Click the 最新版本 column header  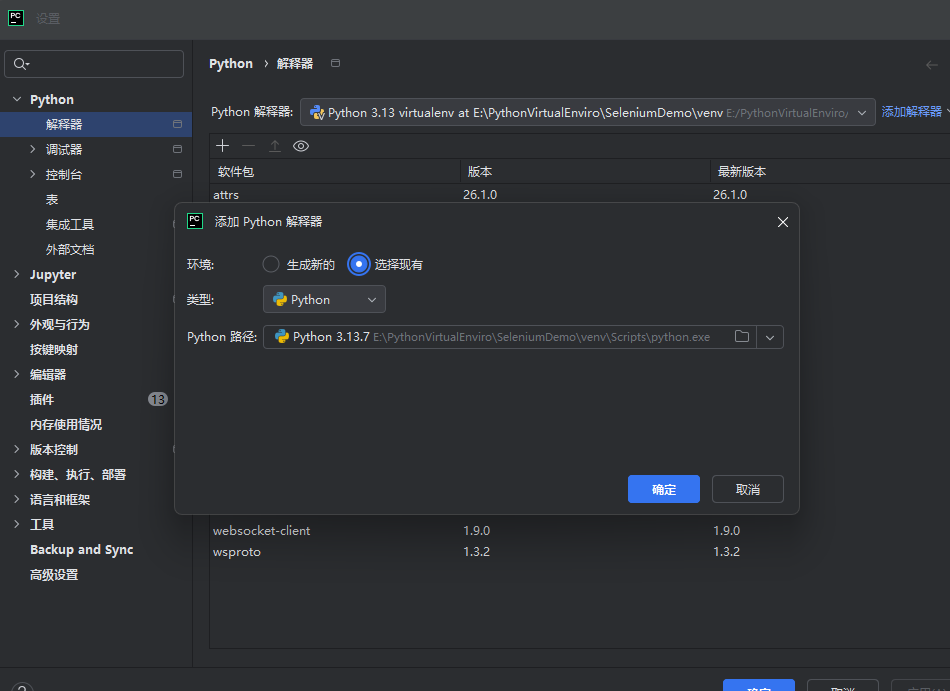[830, 171]
